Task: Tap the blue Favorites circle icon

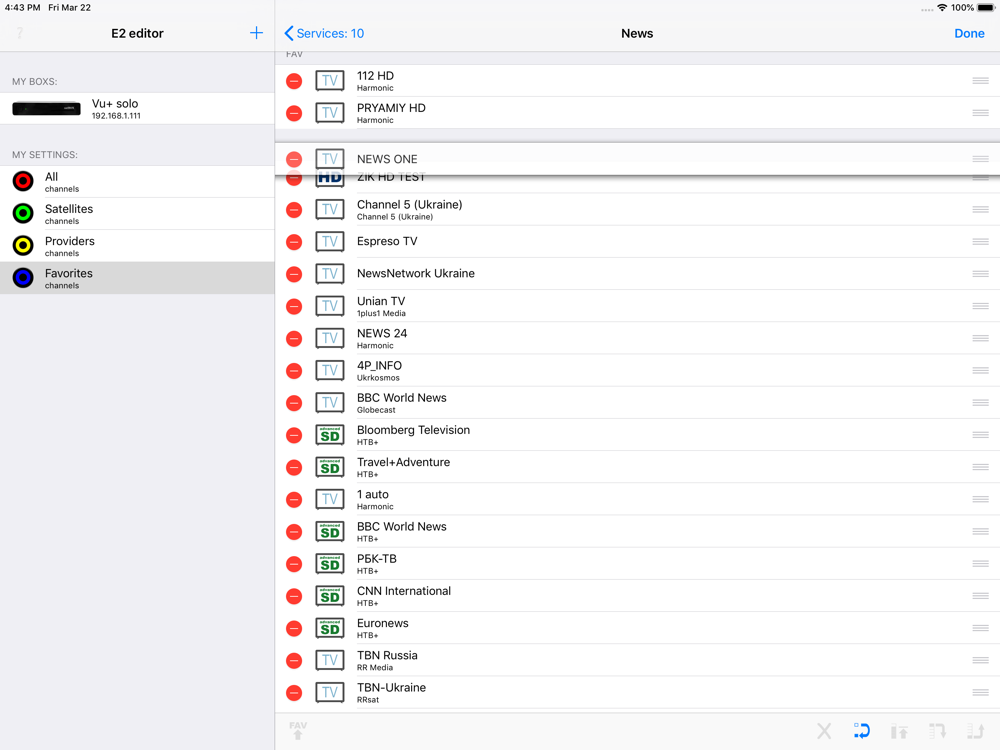Action: click(x=23, y=277)
